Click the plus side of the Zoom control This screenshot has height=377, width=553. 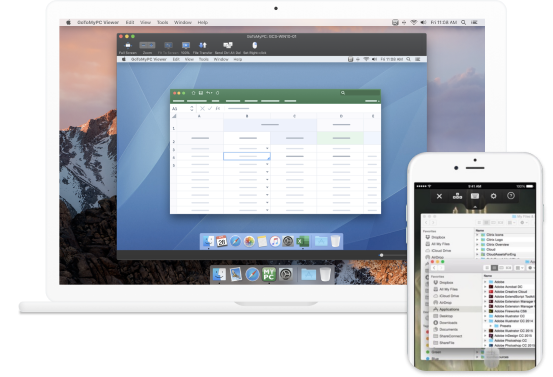click(x=151, y=45)
